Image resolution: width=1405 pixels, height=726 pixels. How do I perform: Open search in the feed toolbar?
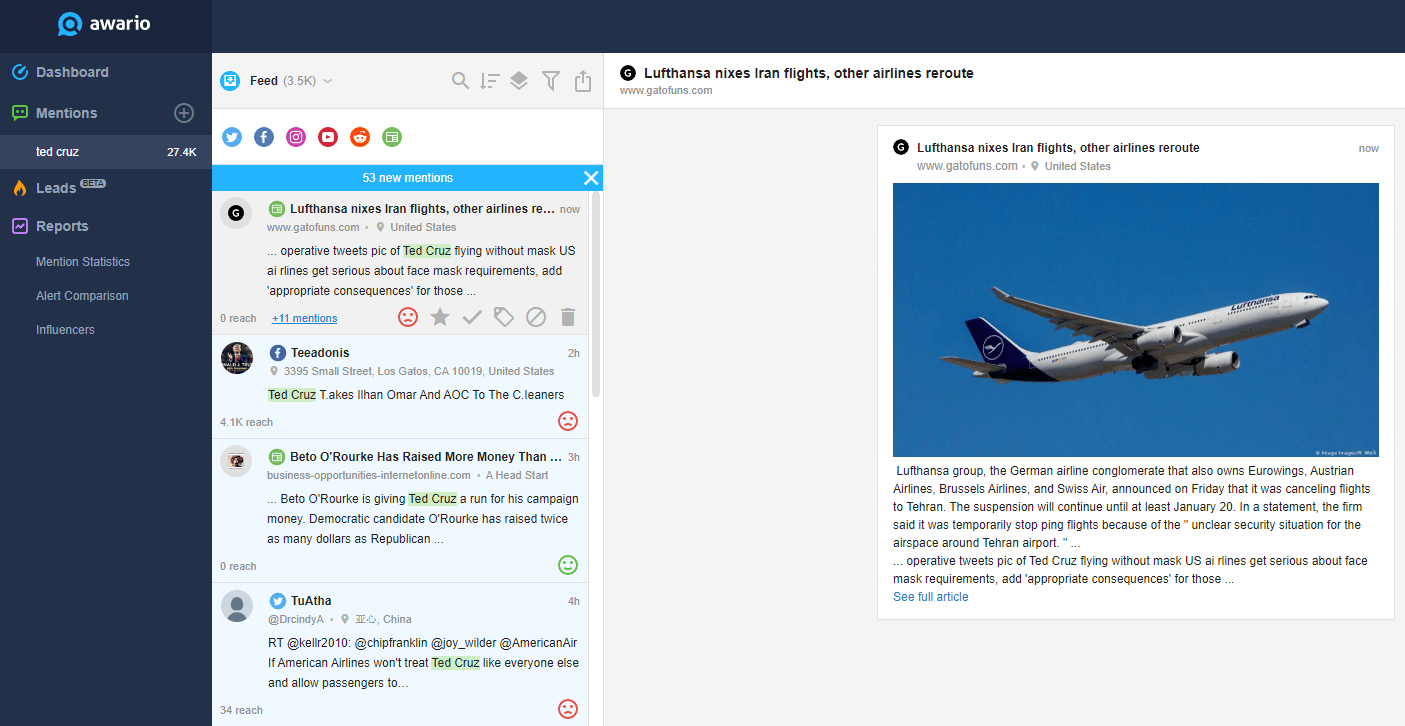460,81
